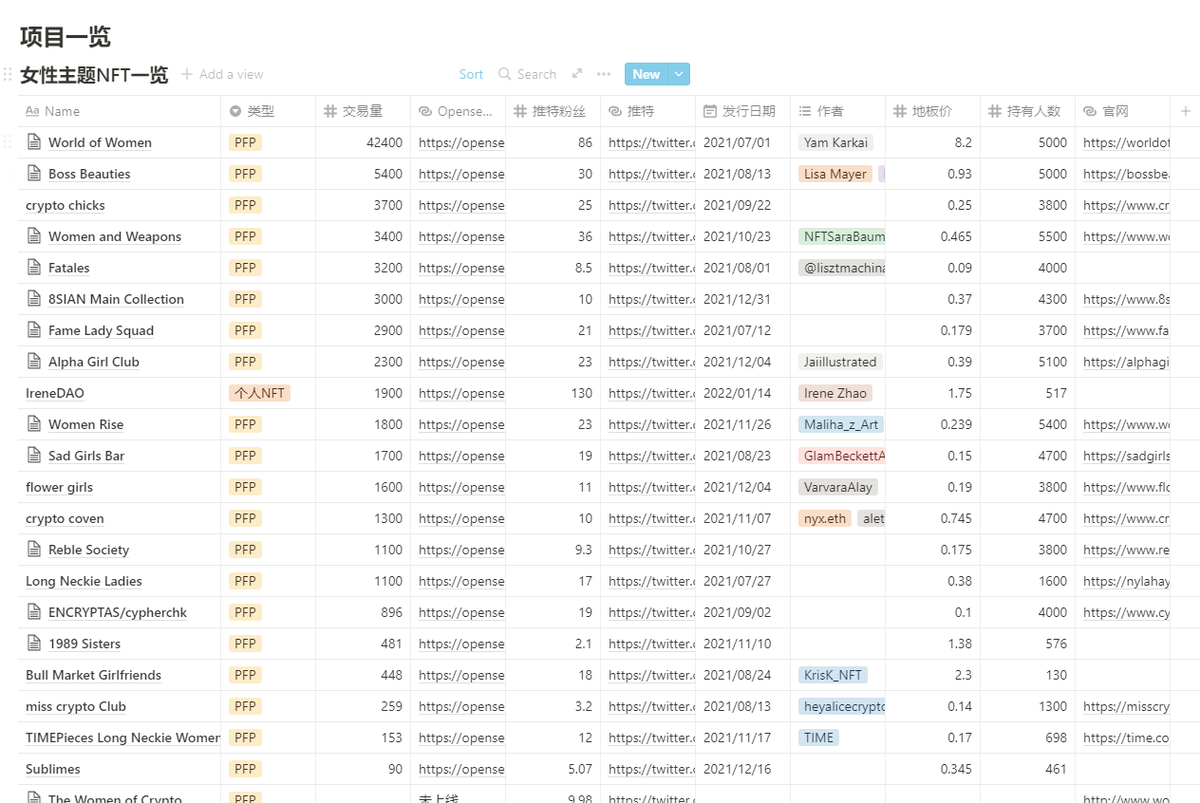Open 类型 PFP select for crypto chicks
This screenshot has width=1200, height=803.
pyautogui.click(x=245, y=205)
